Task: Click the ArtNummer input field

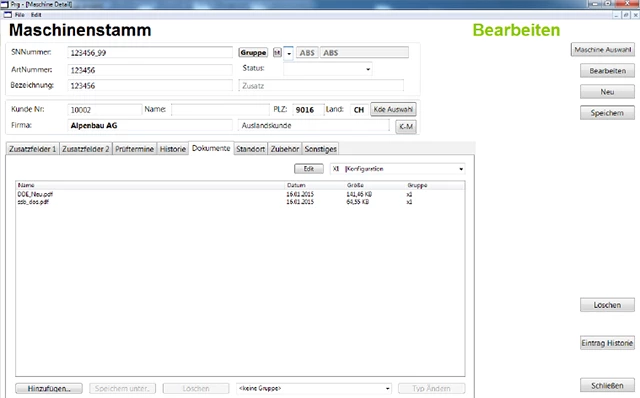Action: [150, 70]
